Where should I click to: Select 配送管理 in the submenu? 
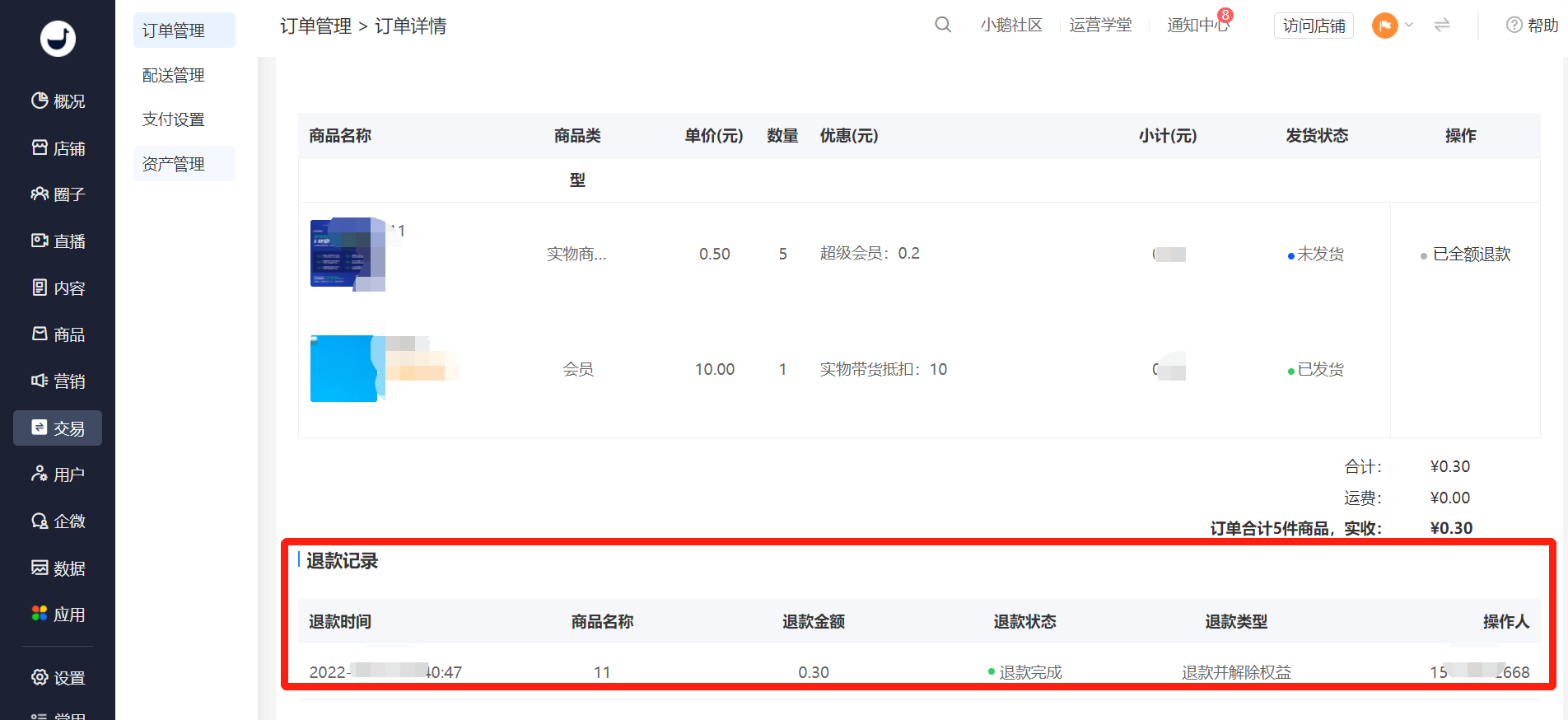point(173,75)
